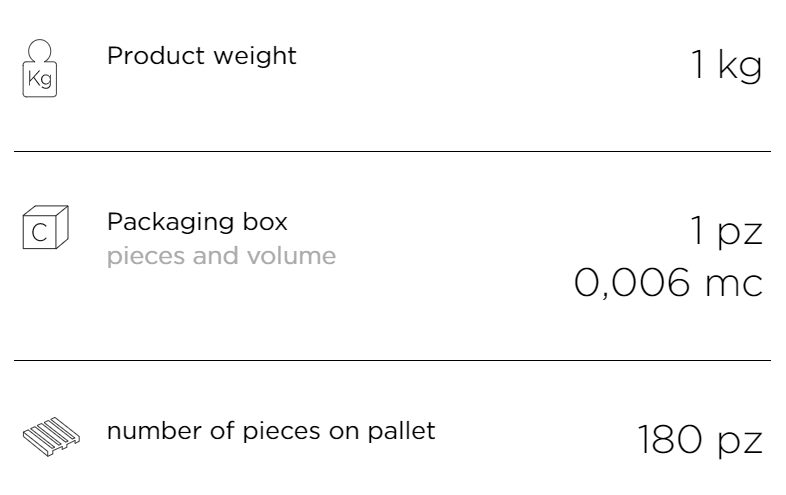The height and width of the screenshot is (495, 786).
Task: Click the Kg weight icon
Action: [x=40, y=68]
